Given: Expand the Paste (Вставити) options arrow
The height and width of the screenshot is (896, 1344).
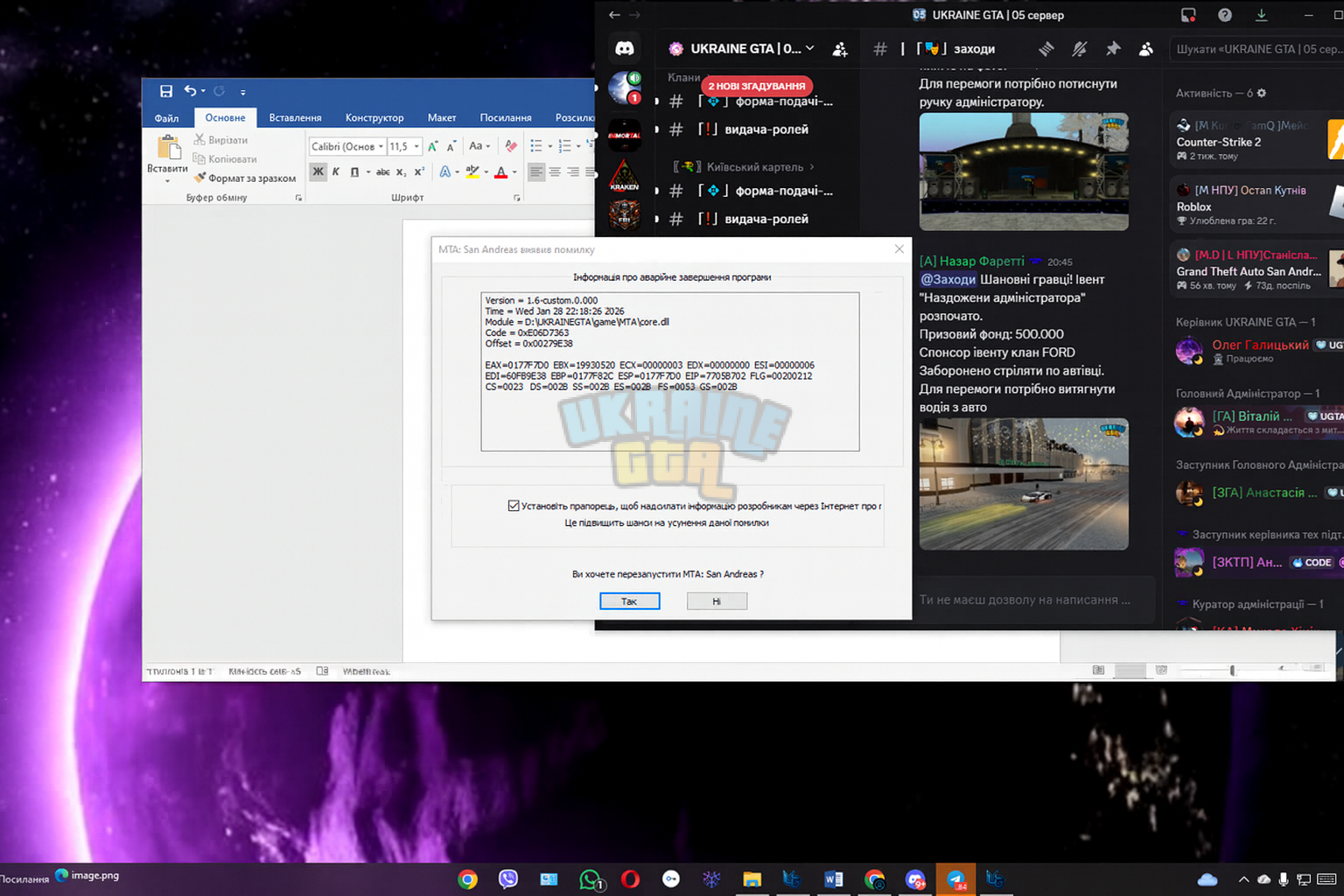Looking at the screenshot, I should click(167, 180).
